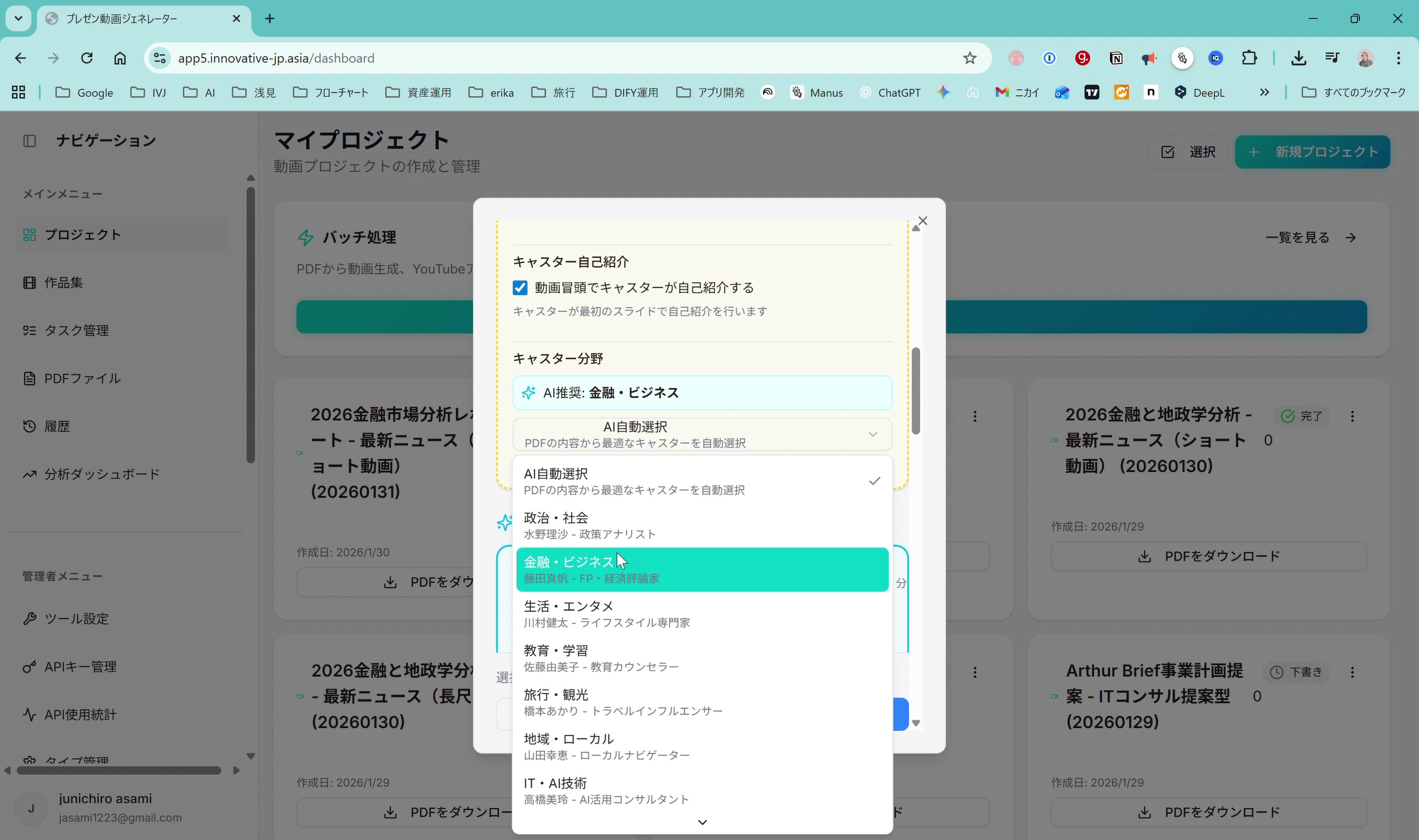Collapse the navigation sidebar panel

30,141
